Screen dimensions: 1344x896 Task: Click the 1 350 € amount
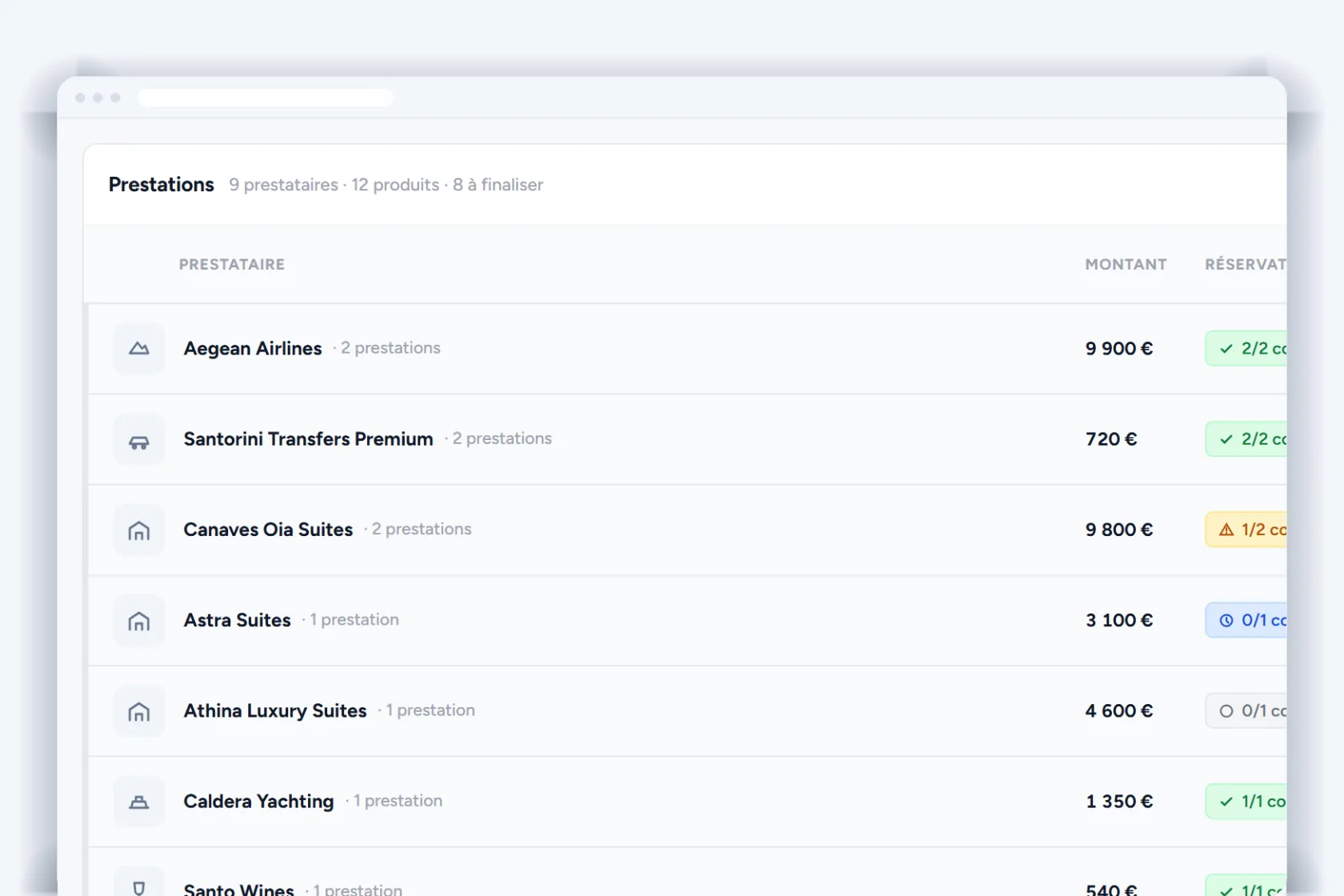(1119, 802)
